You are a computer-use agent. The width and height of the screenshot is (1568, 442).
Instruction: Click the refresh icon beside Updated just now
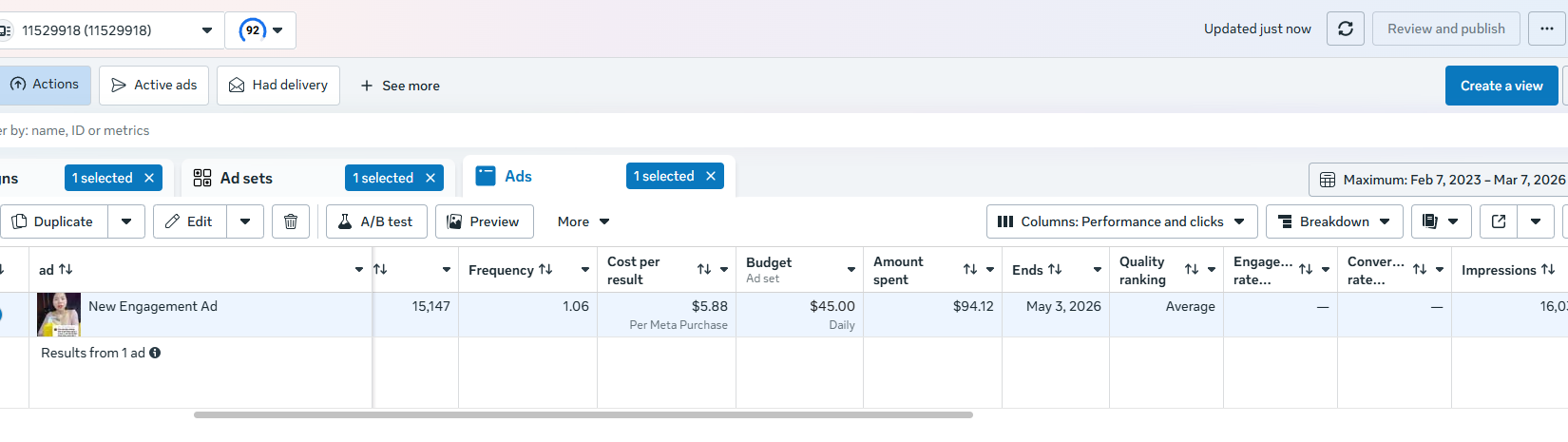(x=1346, y=29)
